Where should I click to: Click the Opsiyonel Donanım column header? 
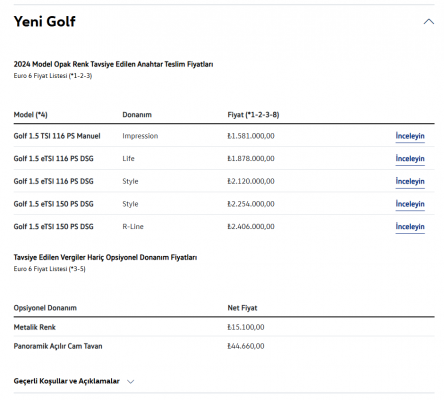[45, 308]
